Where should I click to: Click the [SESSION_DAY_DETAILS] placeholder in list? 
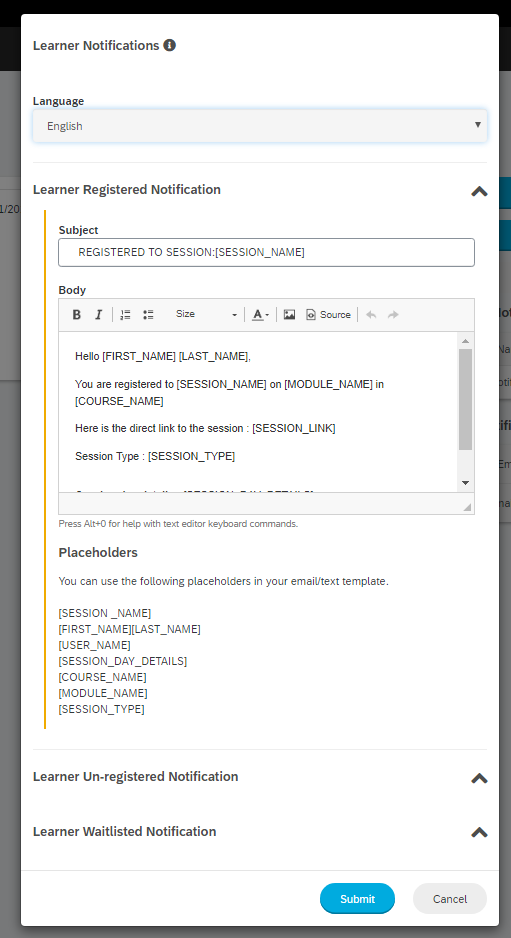tap(123, 661)
